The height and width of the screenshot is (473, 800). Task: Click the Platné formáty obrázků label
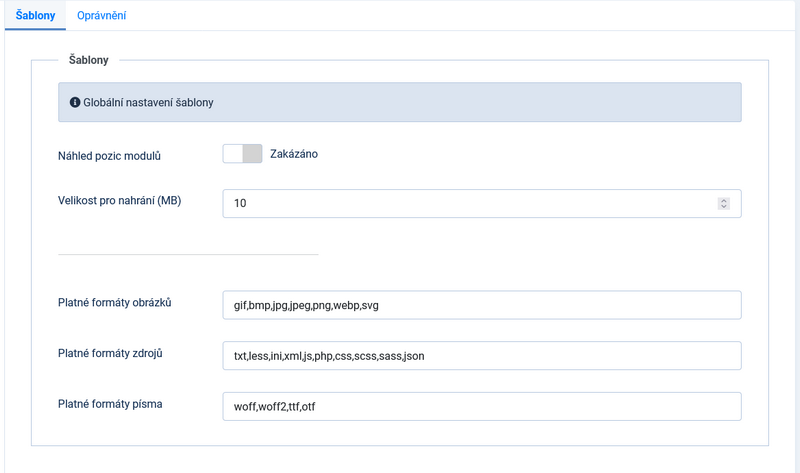pos(115,303)
